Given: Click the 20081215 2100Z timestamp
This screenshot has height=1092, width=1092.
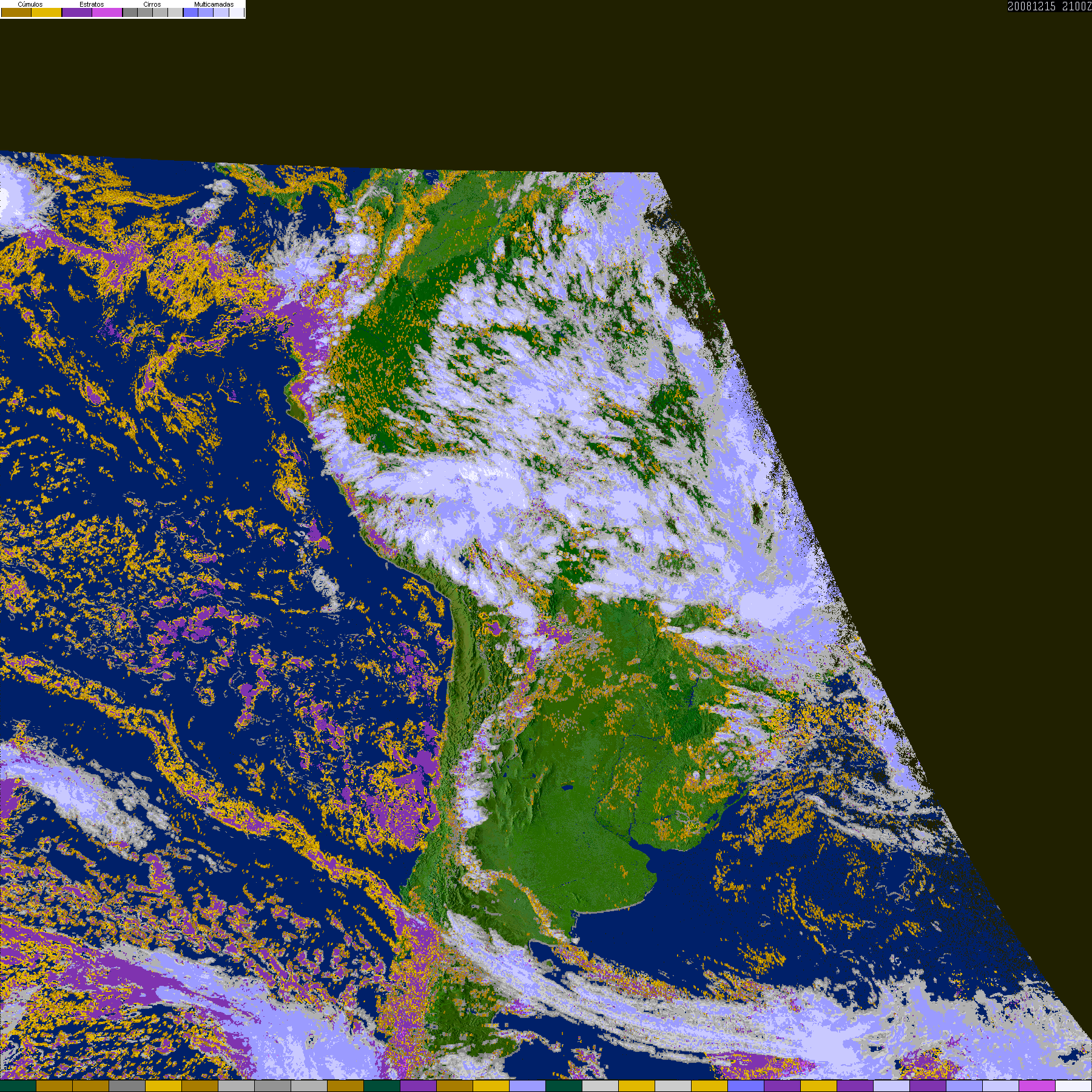Looking at the screenshot, I should click(x=1050, y=6).
